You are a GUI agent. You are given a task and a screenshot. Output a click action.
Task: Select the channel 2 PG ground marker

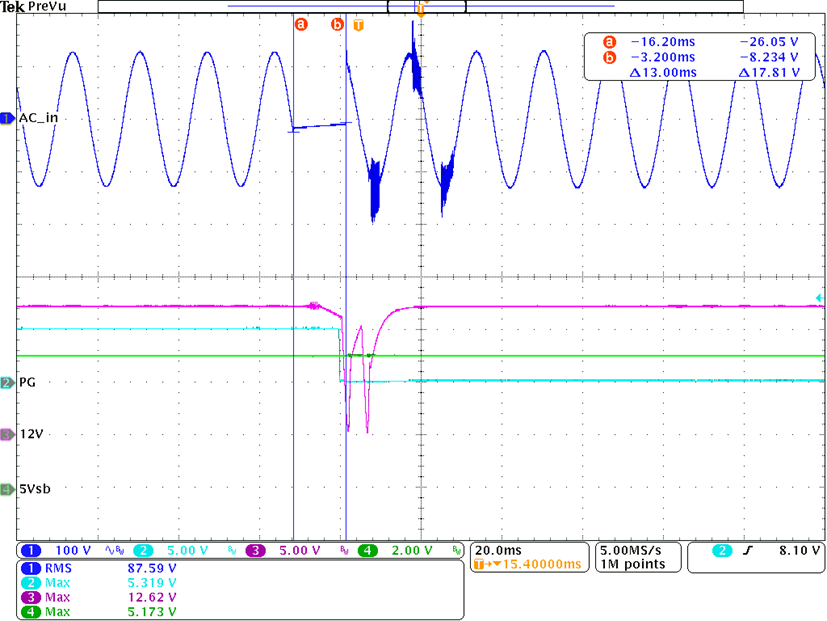pos(8,382)
